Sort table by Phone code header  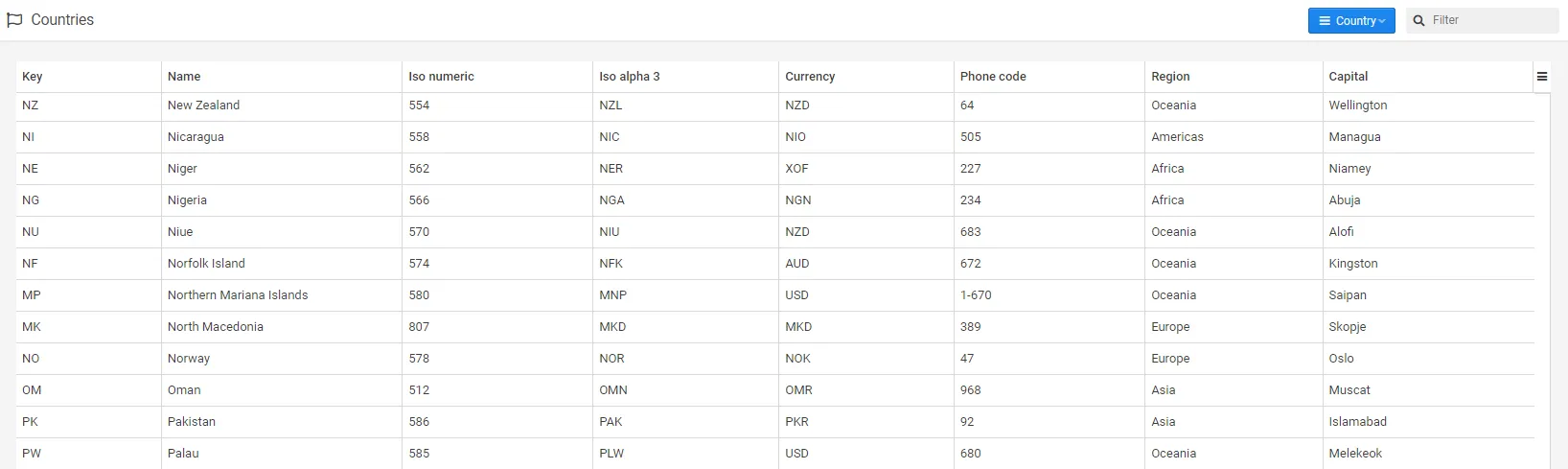pos(993,77)
